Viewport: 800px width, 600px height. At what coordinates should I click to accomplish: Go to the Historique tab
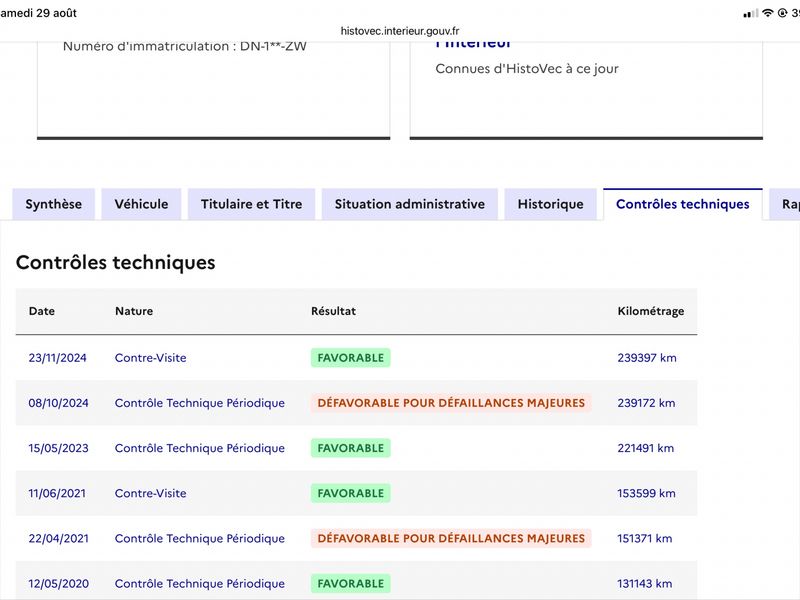(551, 204)
